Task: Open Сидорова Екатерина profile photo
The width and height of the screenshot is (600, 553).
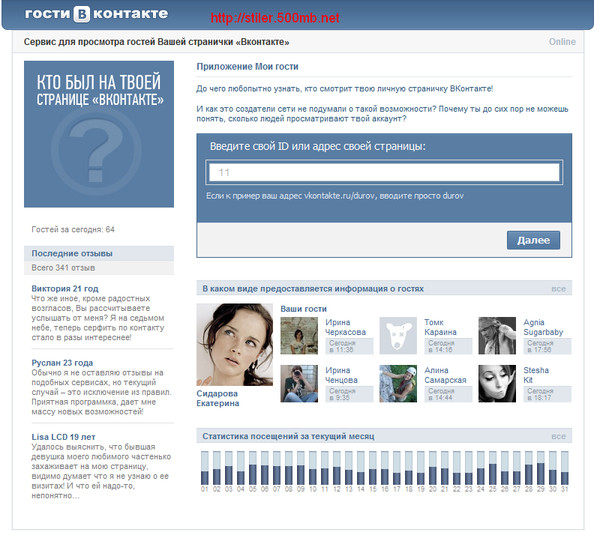Action: [235, 344]
